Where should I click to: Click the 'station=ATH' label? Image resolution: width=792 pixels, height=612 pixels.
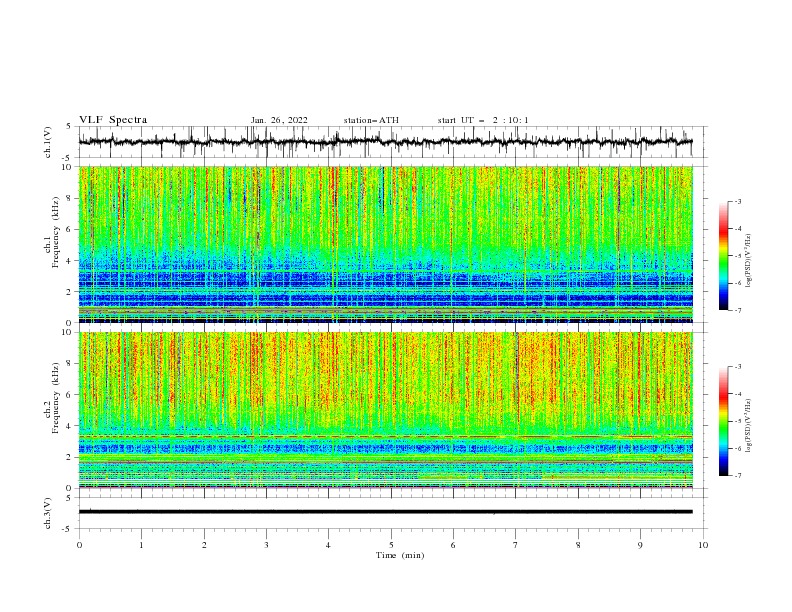point(371,120)
